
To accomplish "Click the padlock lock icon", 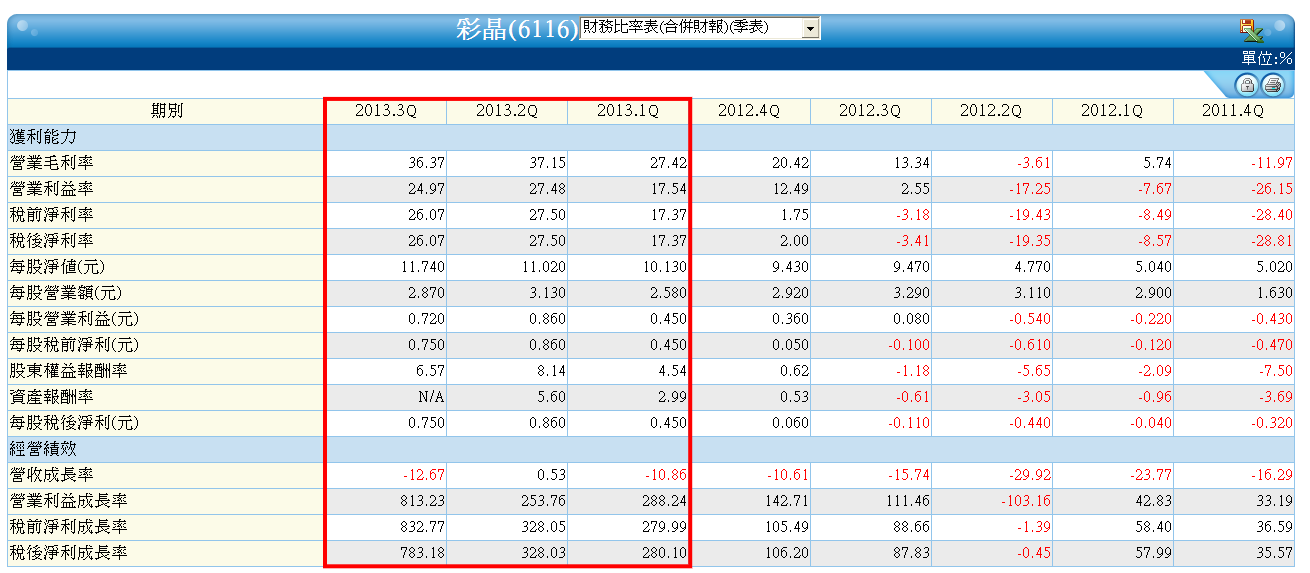I will point(1246,85).
